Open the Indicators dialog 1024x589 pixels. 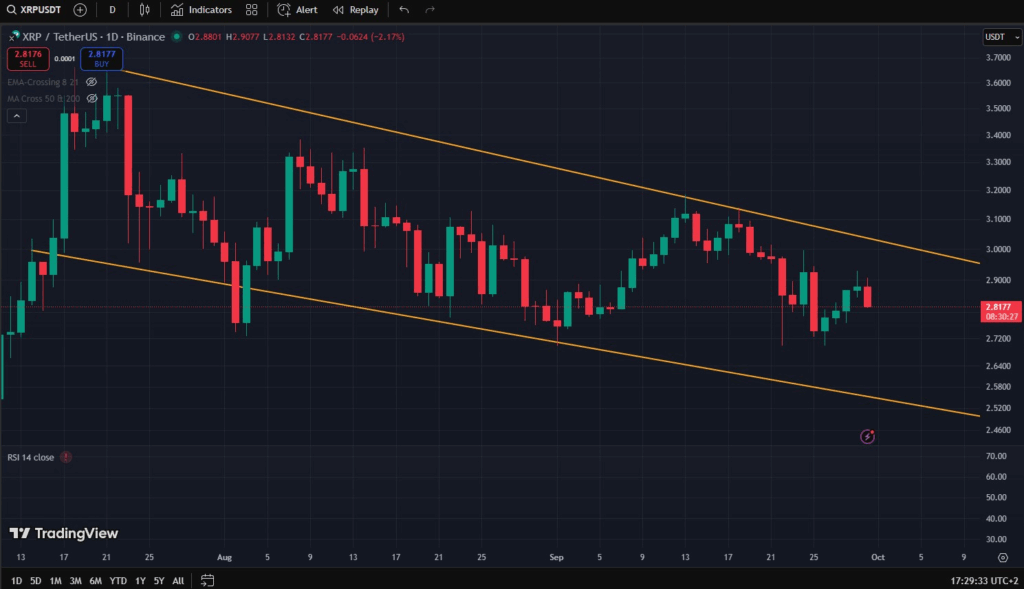(201, 10)
